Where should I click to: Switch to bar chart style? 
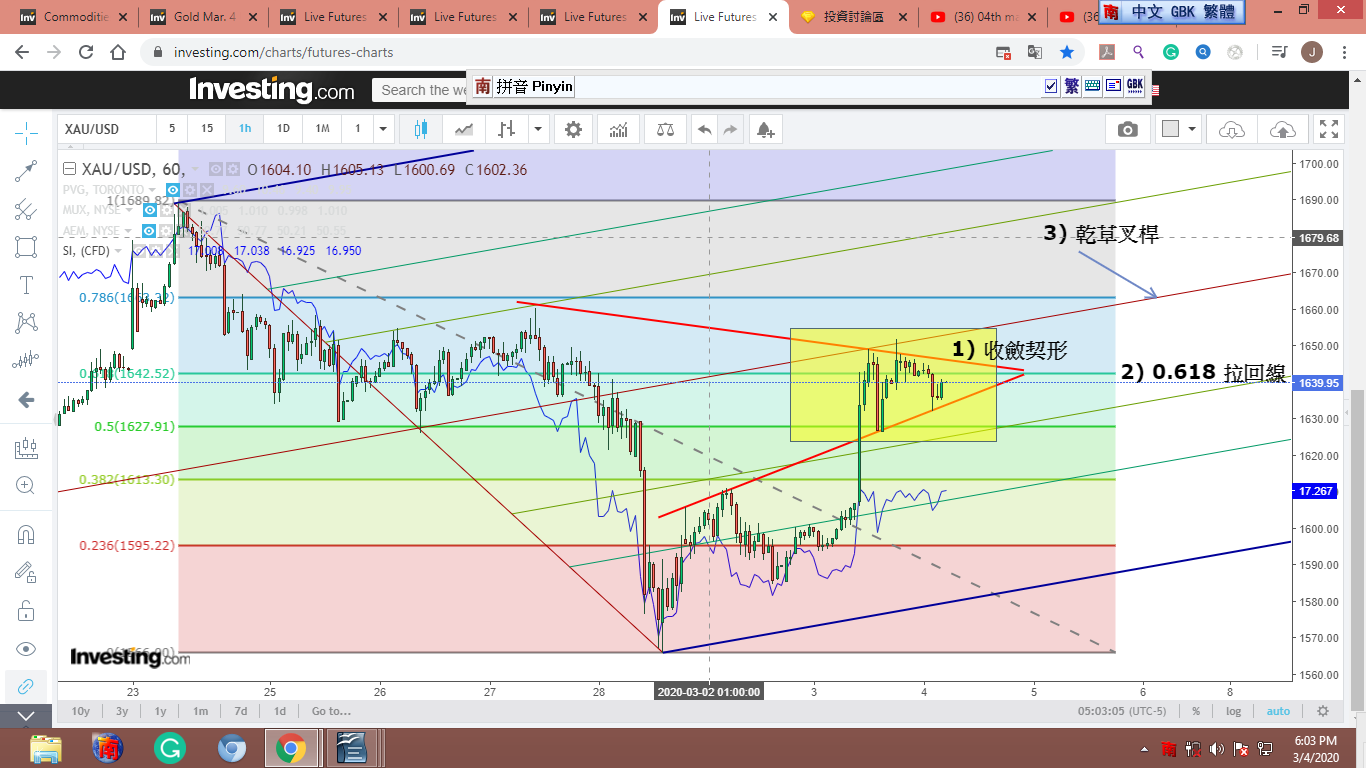[507, 129]
